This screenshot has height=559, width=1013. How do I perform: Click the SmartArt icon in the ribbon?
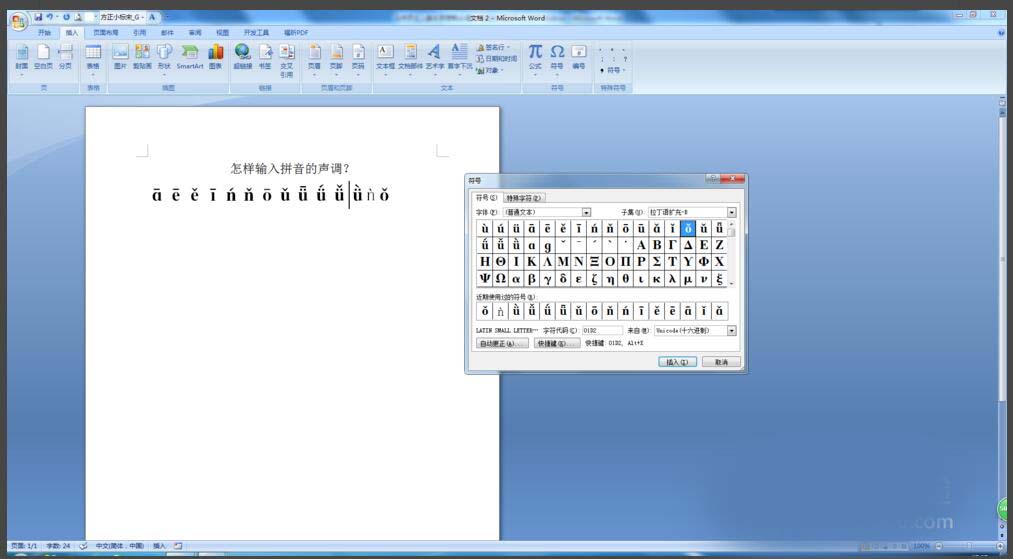189,55
